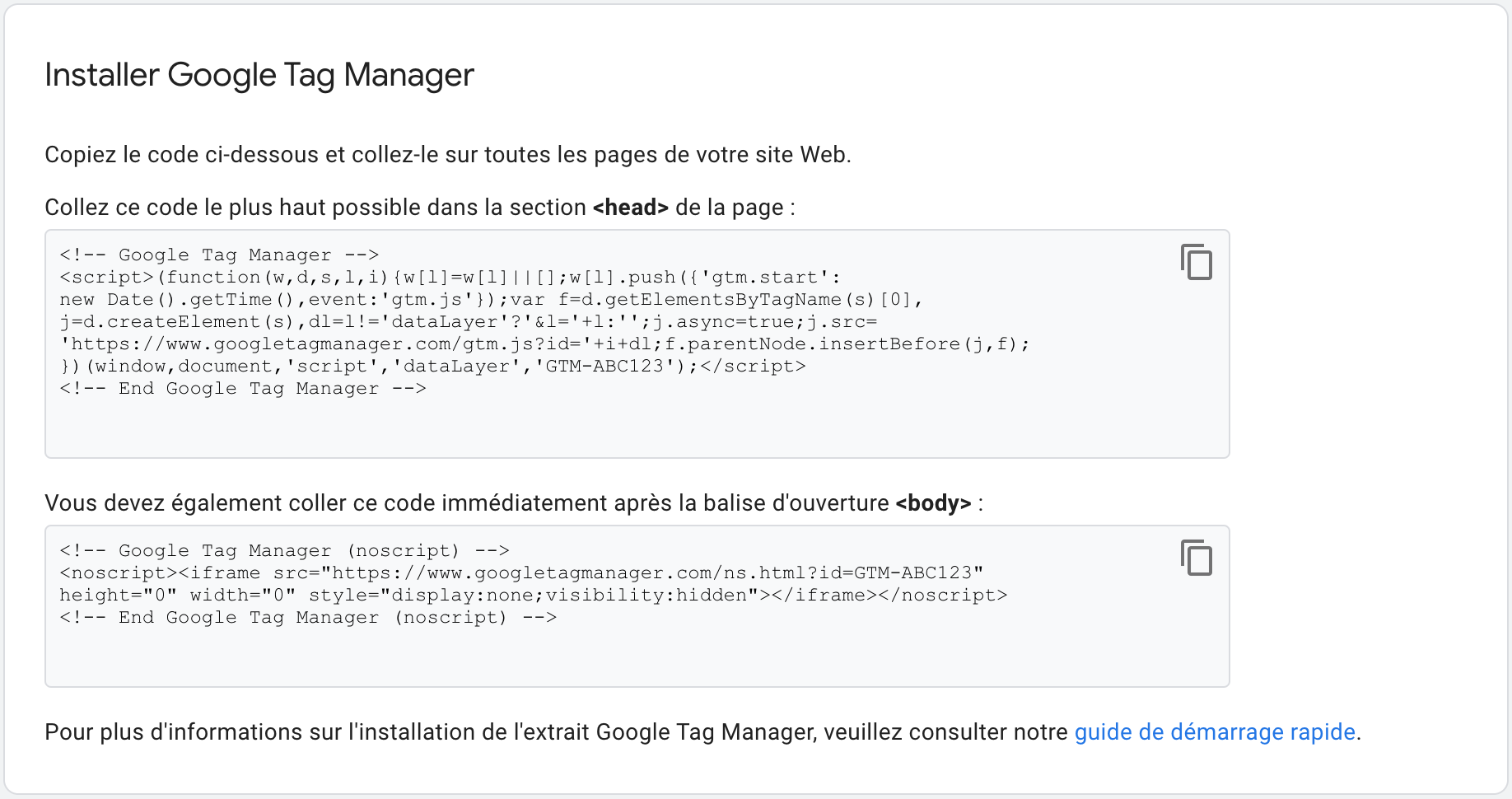Click the code line starting 'j=d.createElement(s)'
Image resolution: width=1512 pixels, height=799 pixels.
(469, 321)
